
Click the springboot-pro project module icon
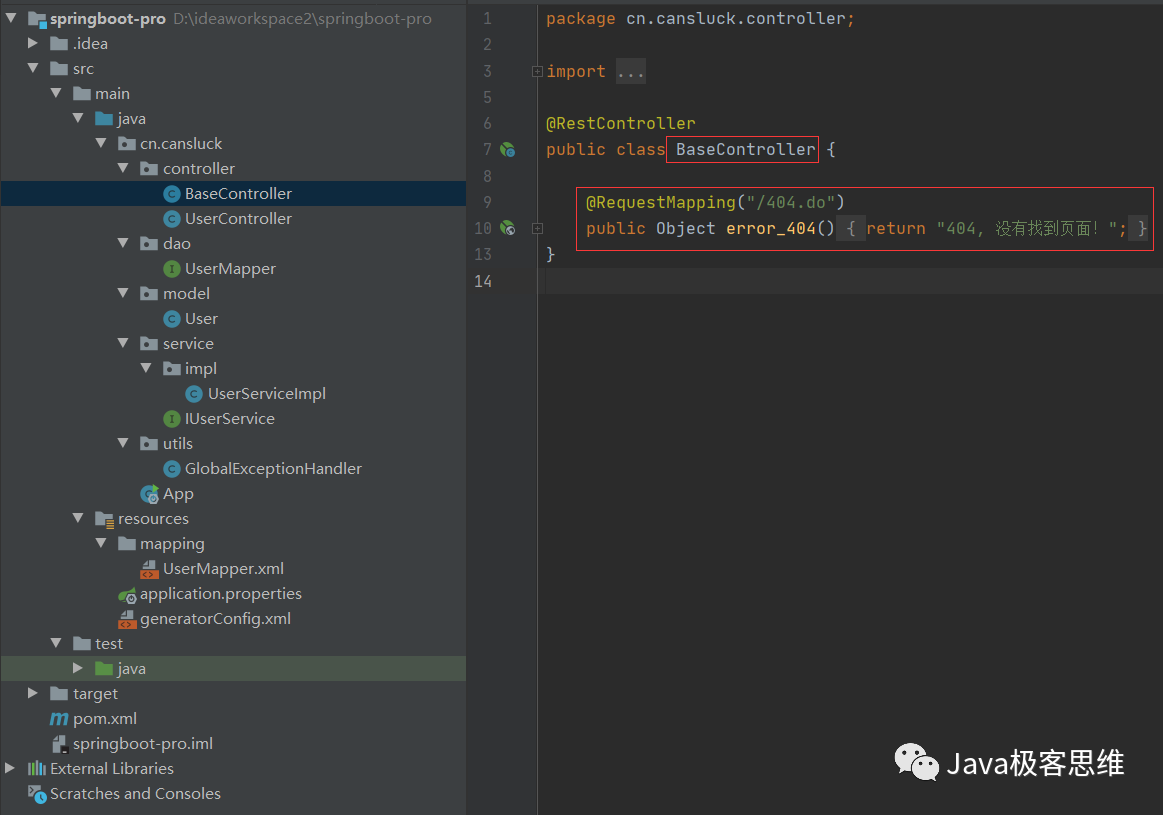point(37,19)
